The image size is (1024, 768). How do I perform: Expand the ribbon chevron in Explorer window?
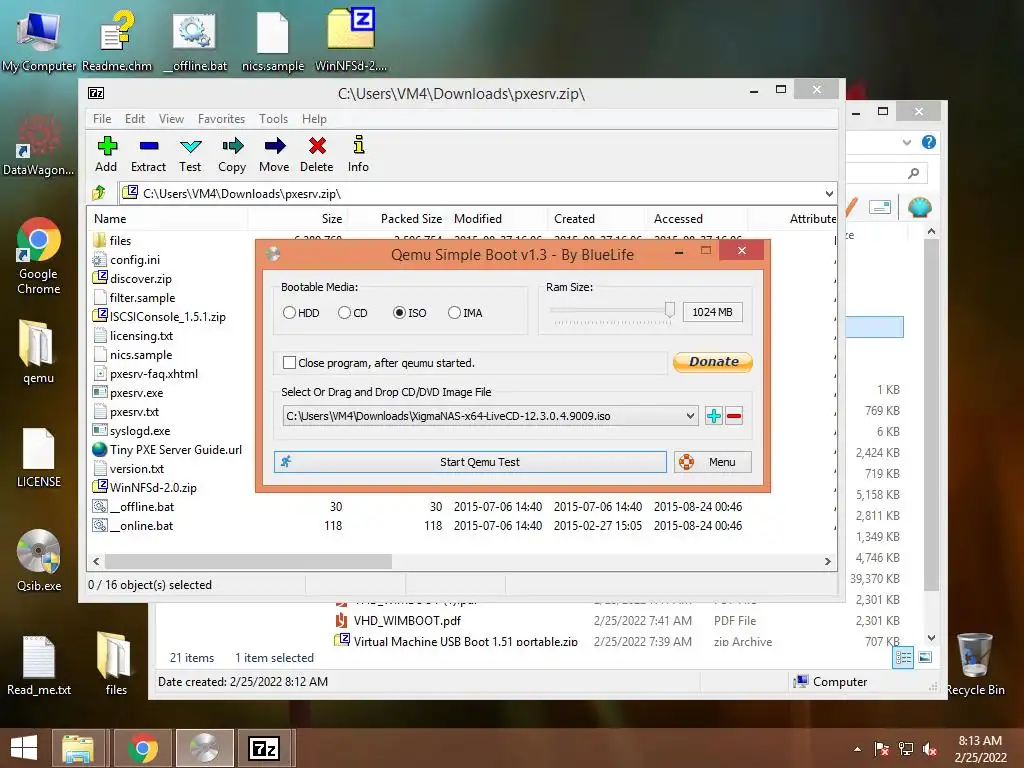[x=906, y=142]
